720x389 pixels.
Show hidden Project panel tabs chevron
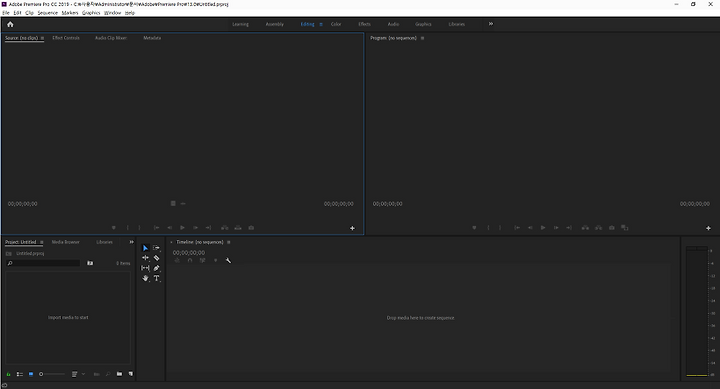click(x=131, y=242)
